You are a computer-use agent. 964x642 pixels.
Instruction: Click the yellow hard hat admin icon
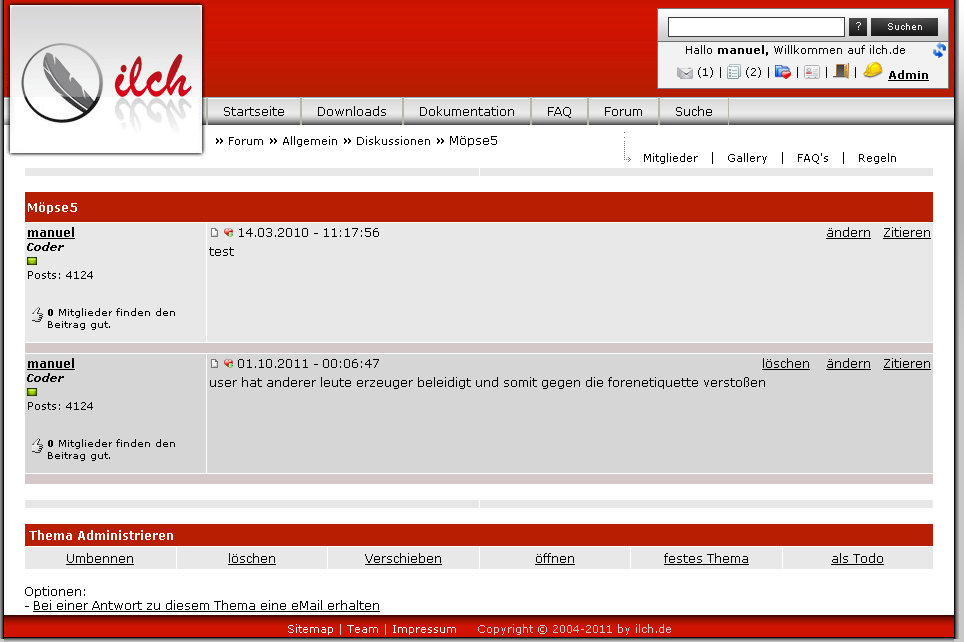pos(872,70)
